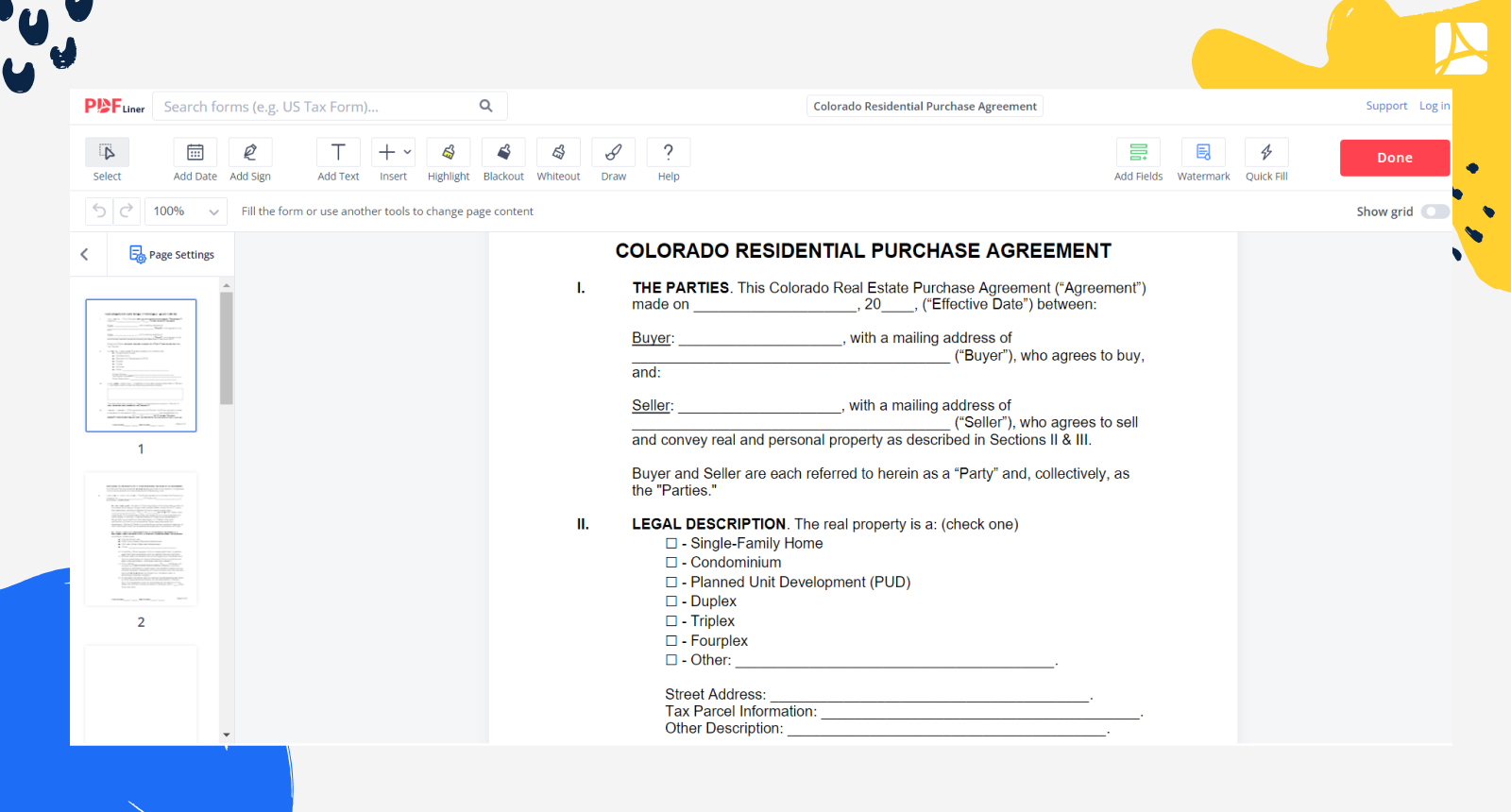Open the 100% zoom dropdown
The width and height of the screenshot is (1511, 812).
(x=186, y=211)
